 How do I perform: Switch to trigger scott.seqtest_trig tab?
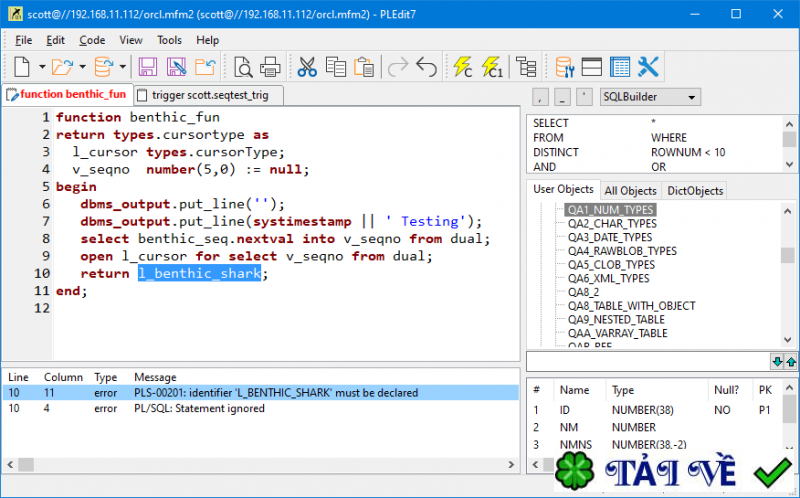point(209,95)
